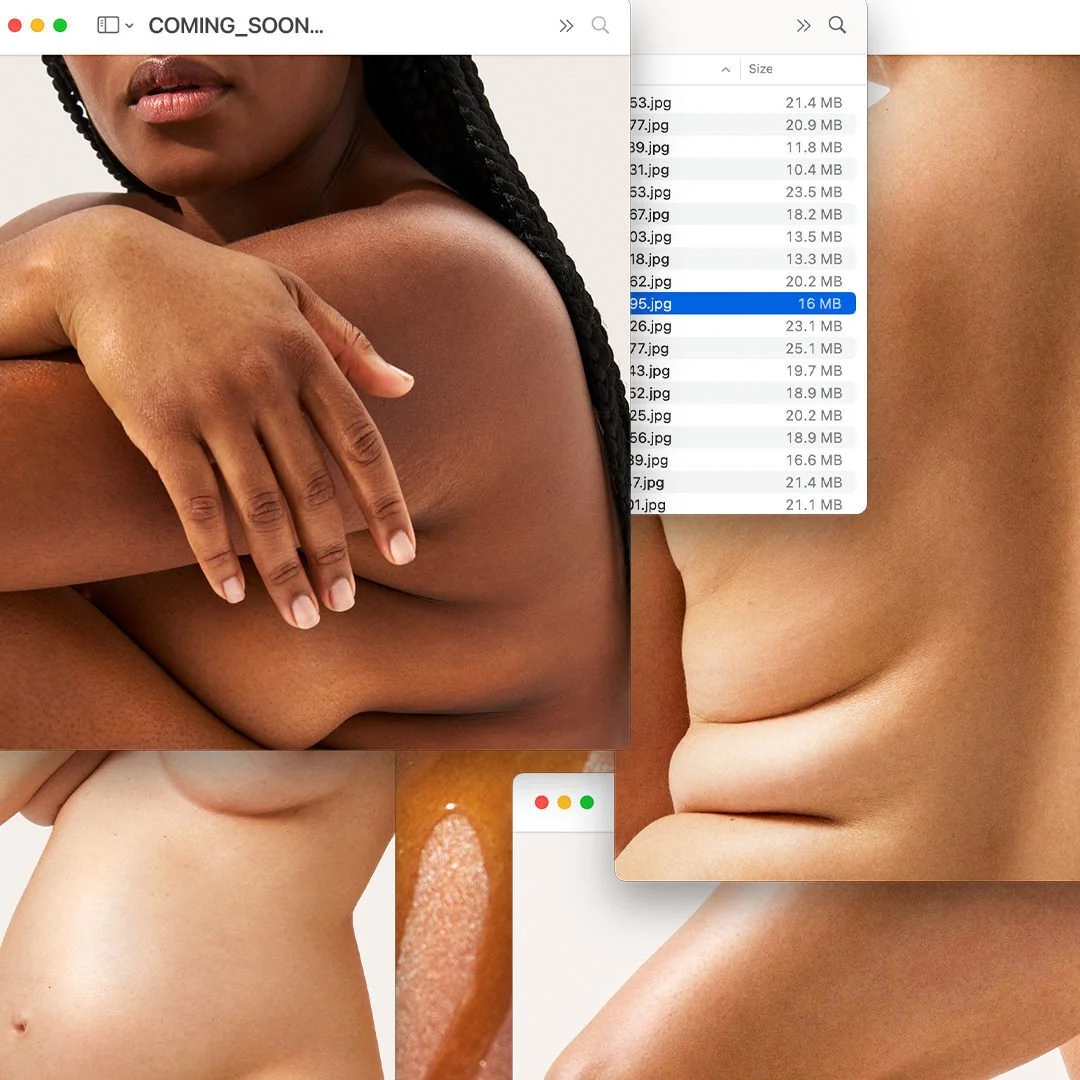This screenshot has width=1080, height=1080.
Task: Select the 43.jpg file sized 19.7 MB
Action: tap(742, 371)
